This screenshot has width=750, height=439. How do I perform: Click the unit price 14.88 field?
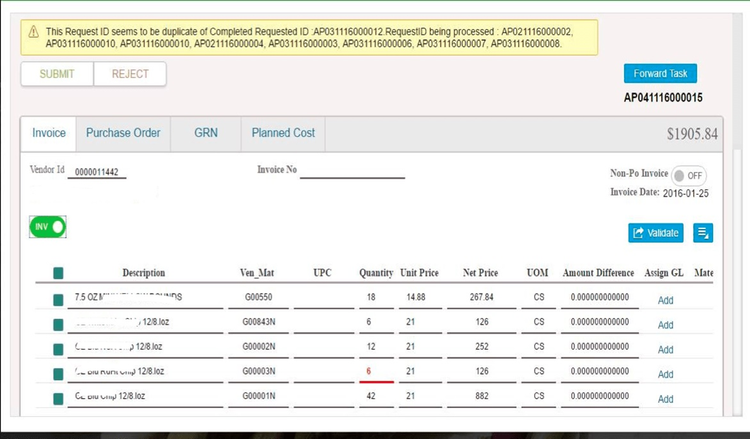click(x=420, y=297)
